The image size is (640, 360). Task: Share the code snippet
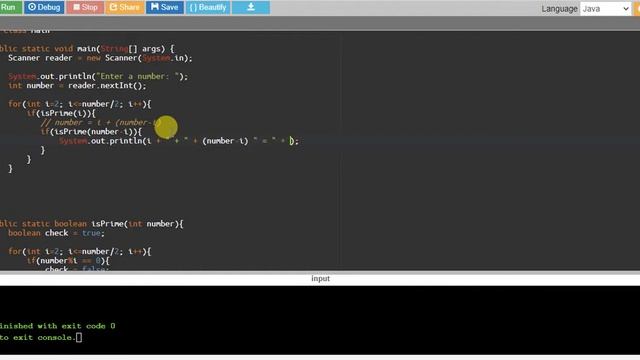(124, 7)
